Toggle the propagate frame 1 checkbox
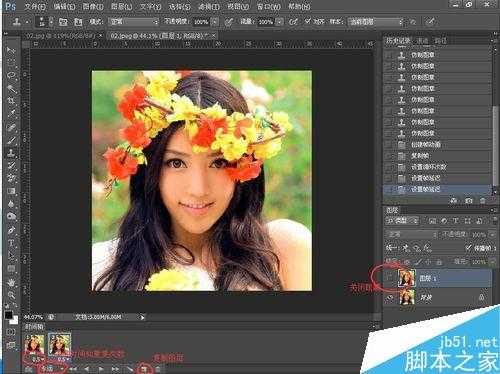The image size is (500, 374). (469, 248)
